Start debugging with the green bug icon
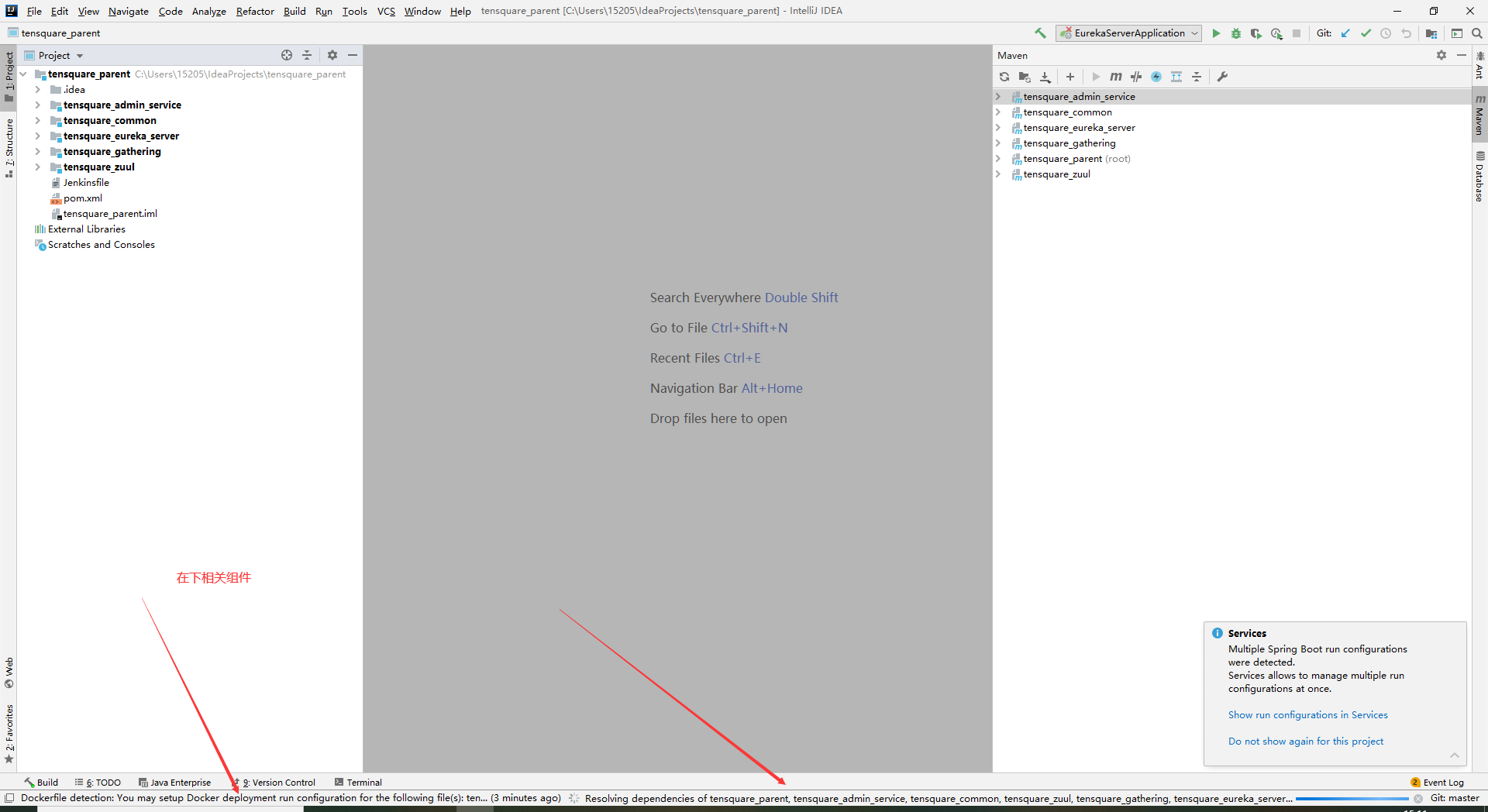Viewport: 1488px width, 812px height. pos(1236,33)
